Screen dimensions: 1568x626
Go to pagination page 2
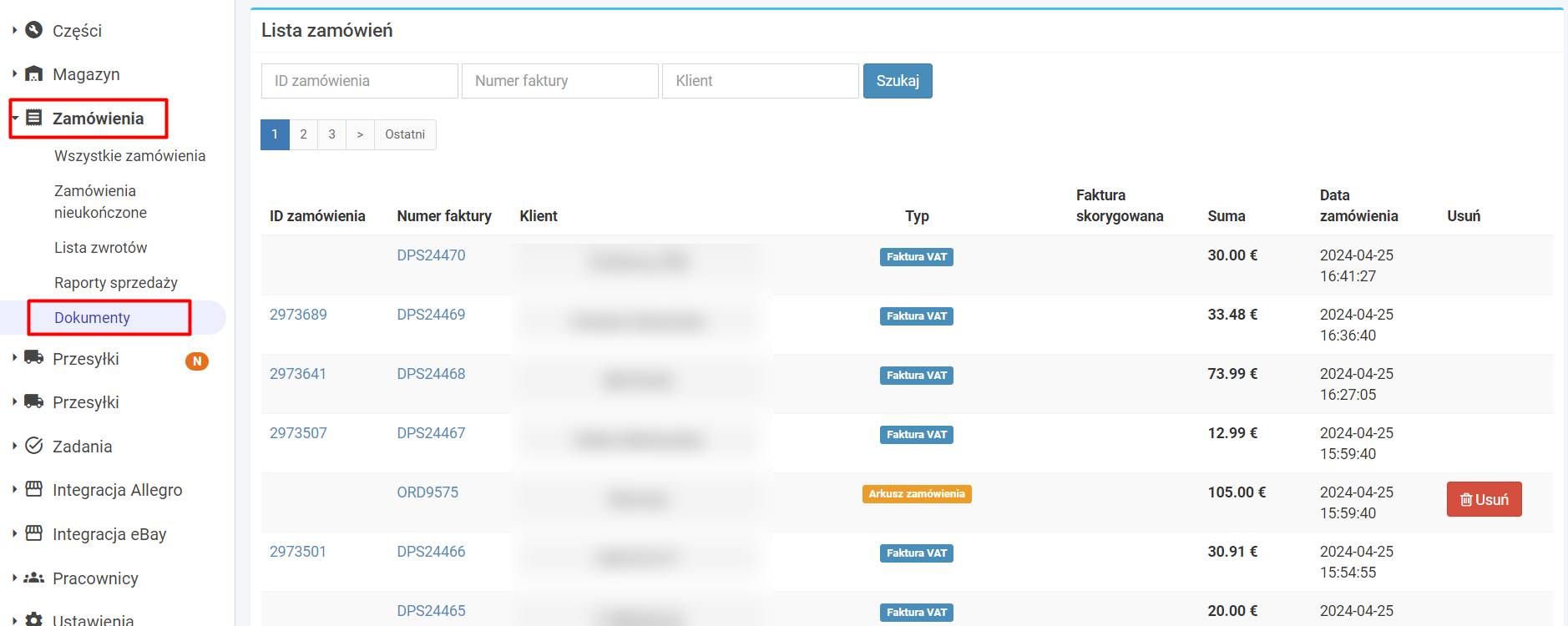pyautogui.click(x=303, y=134)
